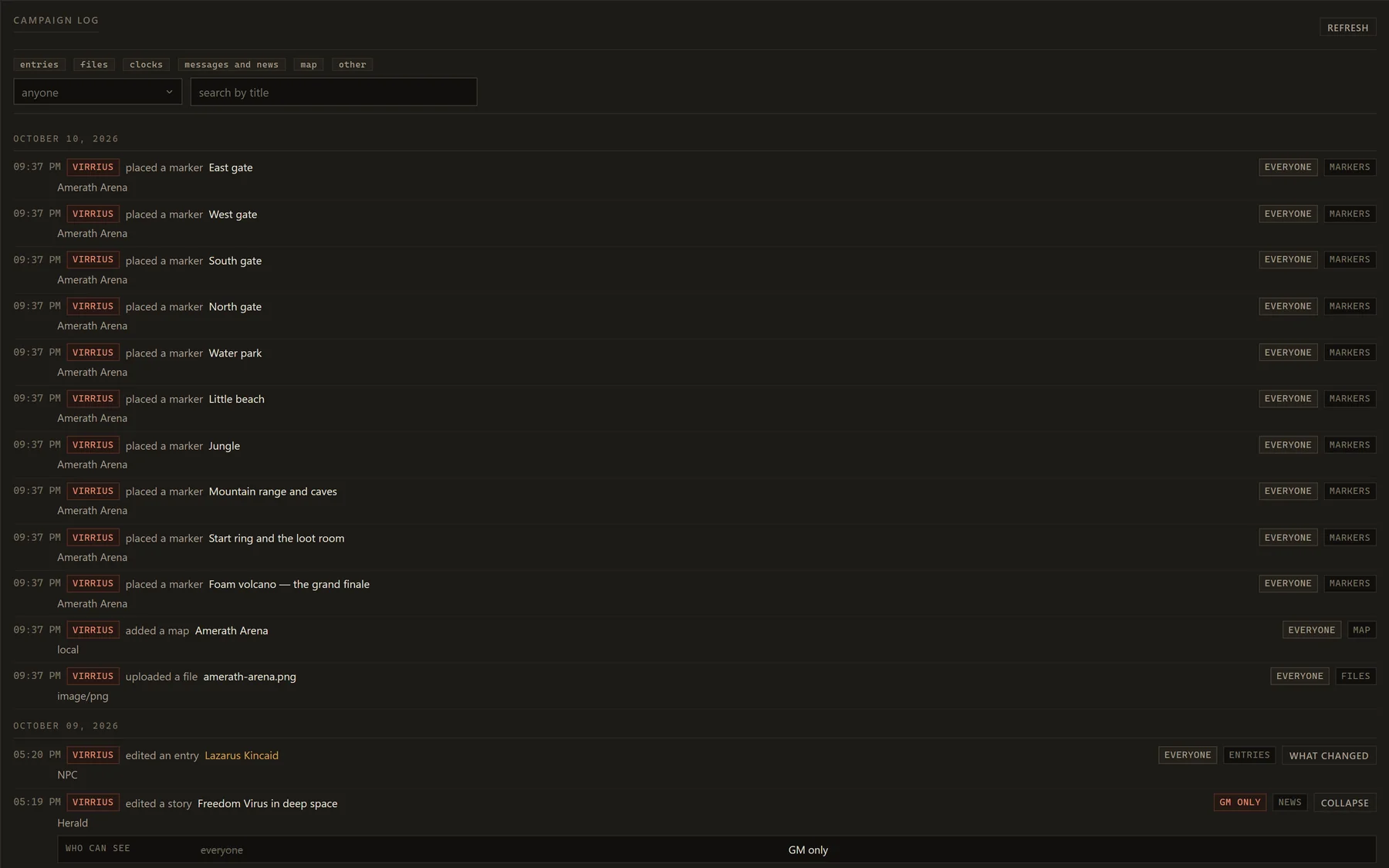Image resolution: width=1389 pixels, height=868 pixels.
Task: Open the Lazarus Kincaid entry link
Action: (x=242, y=756)
